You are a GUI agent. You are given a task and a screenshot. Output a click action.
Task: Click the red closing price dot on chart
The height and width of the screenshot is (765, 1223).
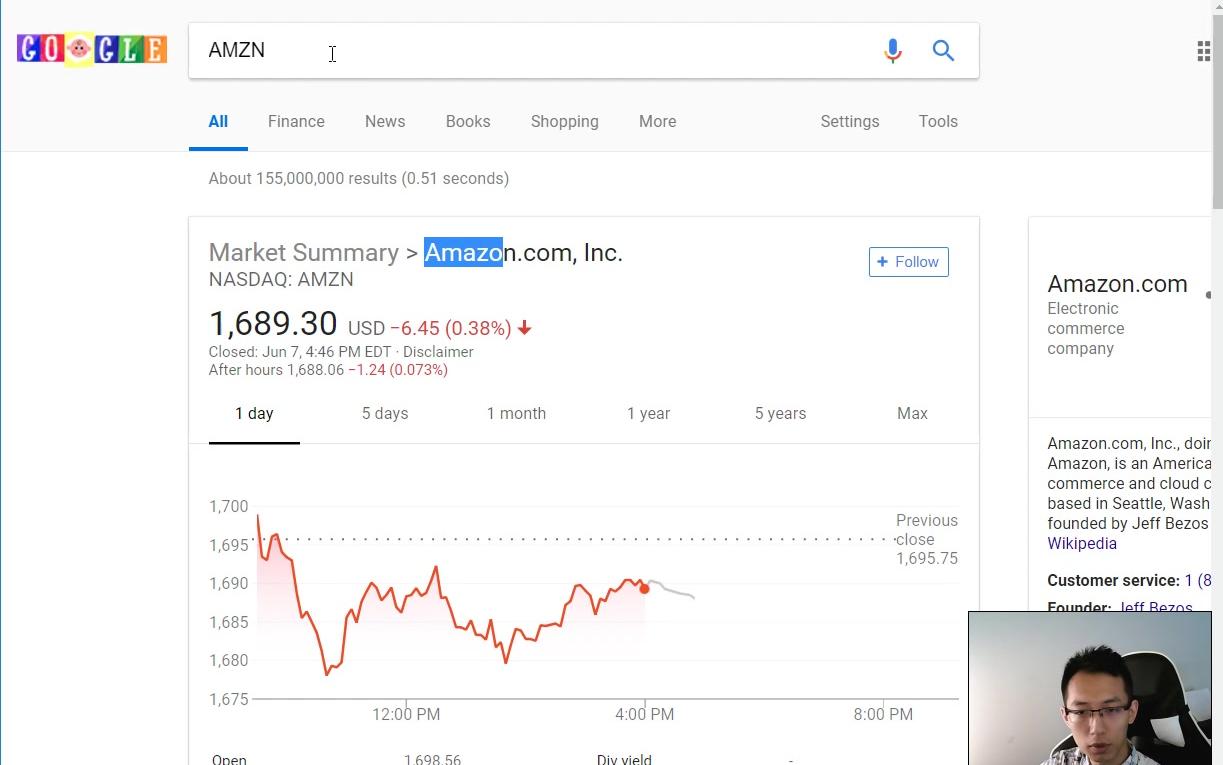click(644, 589)
